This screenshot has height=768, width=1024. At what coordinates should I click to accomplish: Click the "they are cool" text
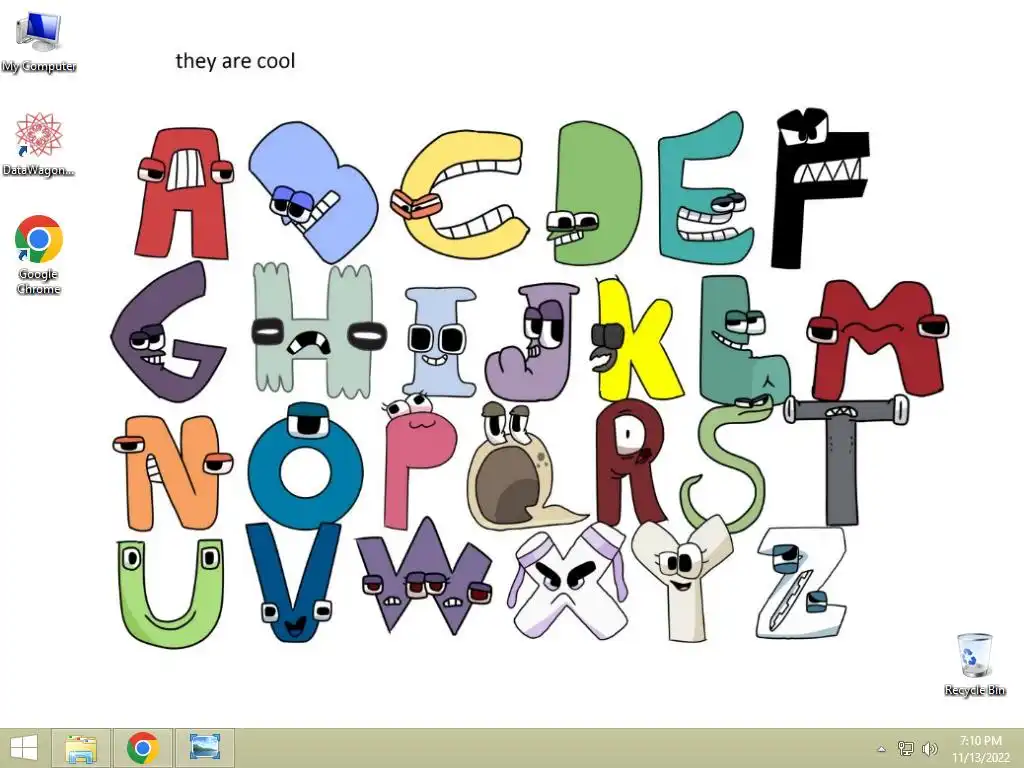coord(235,61)
